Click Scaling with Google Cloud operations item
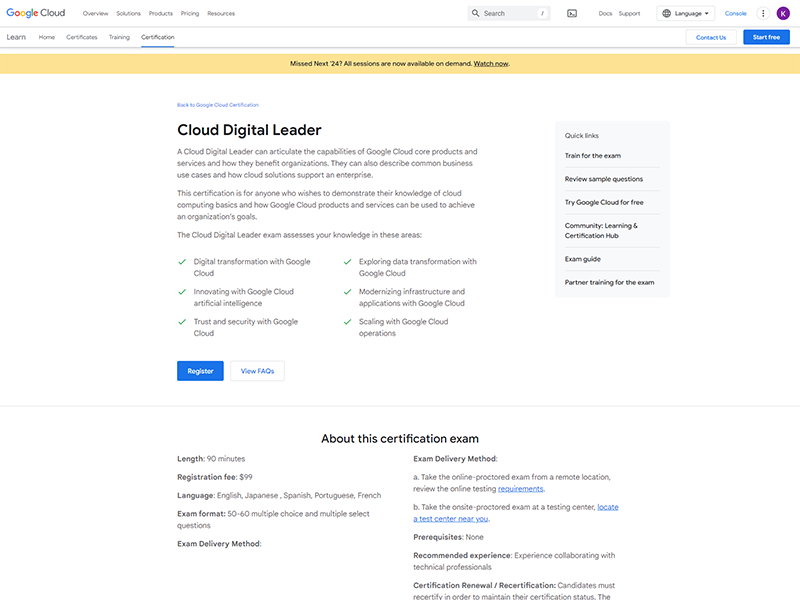This screenshot has height=600, width=800. point(403,328)
